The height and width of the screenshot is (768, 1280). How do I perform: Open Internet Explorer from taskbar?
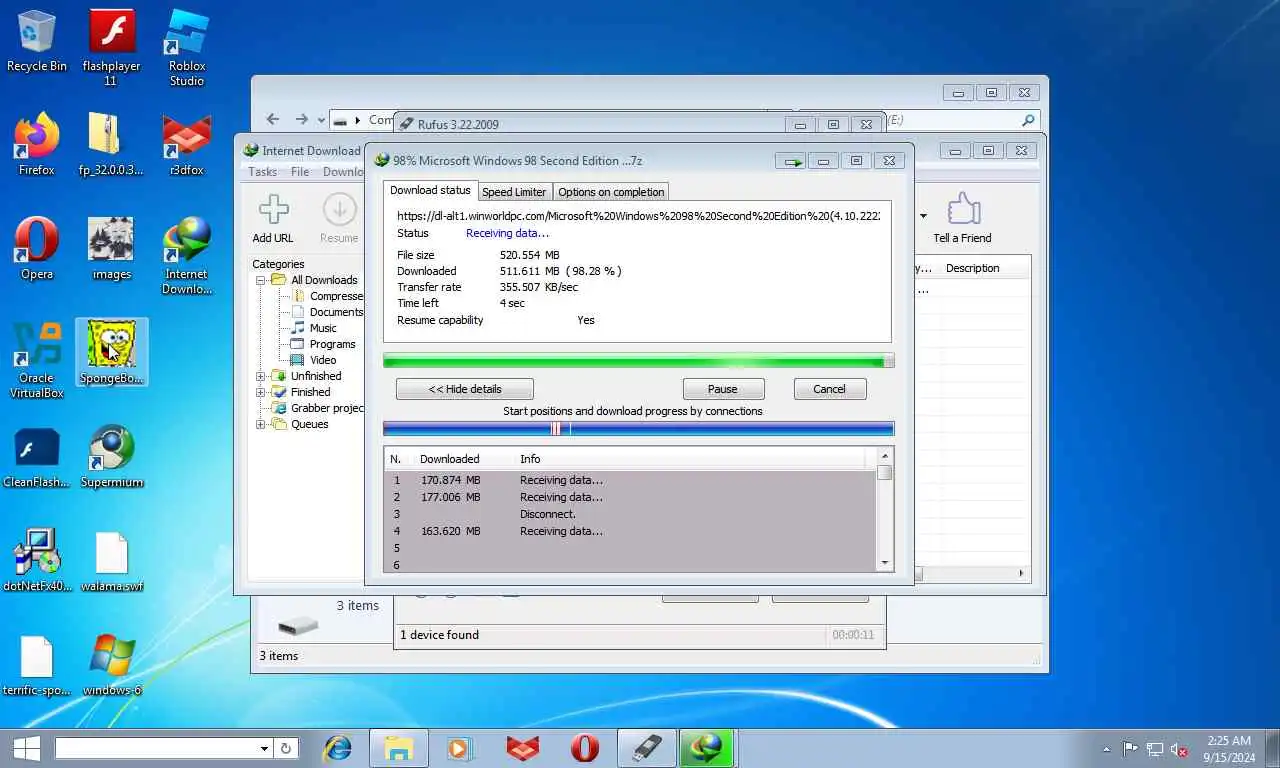[339, 748]
